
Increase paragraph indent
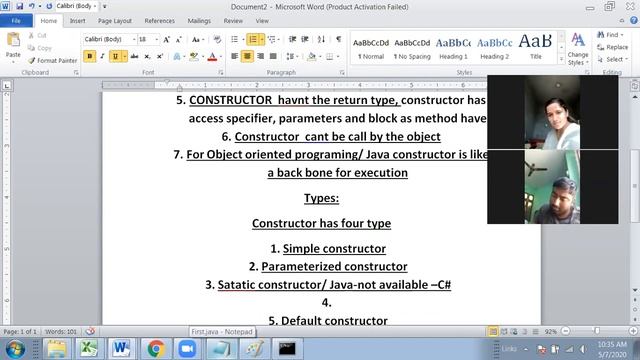click(305, 39)
